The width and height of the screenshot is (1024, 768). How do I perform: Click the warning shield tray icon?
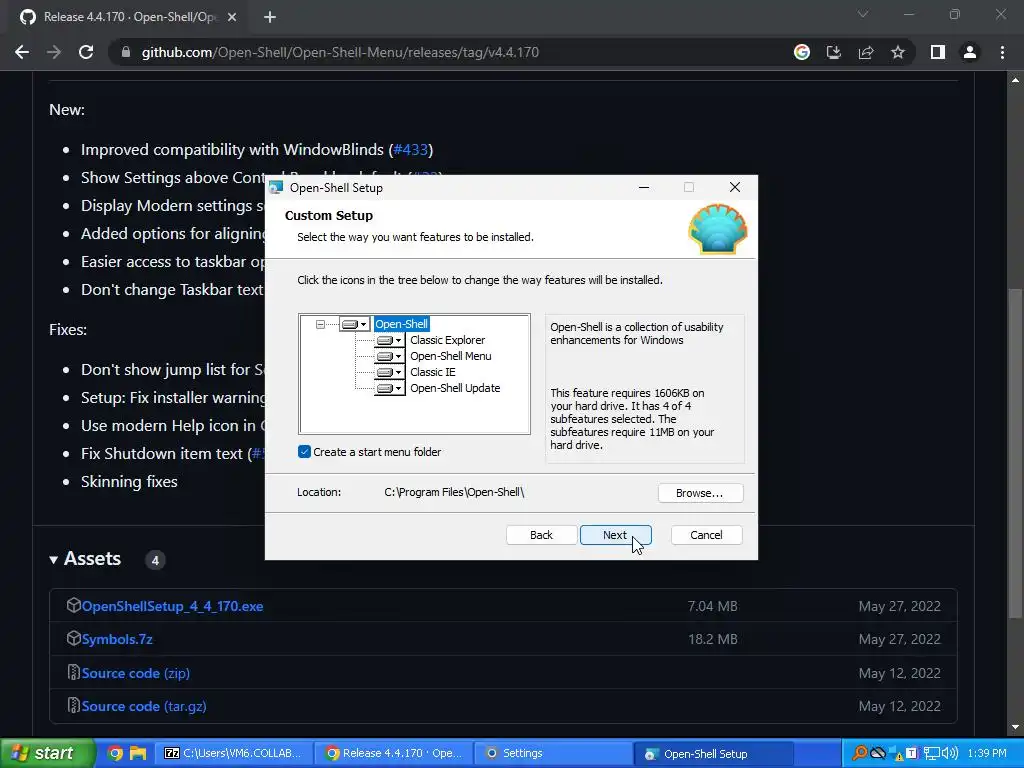click(897, 754)
